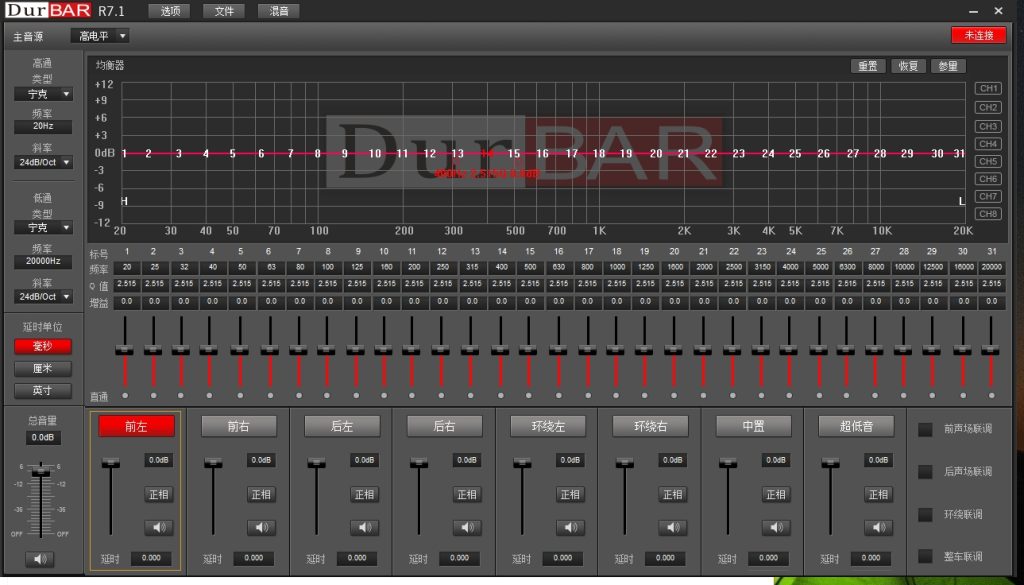
Task: Tick the 环绕联调 checkbox
Action: [925, 514]
